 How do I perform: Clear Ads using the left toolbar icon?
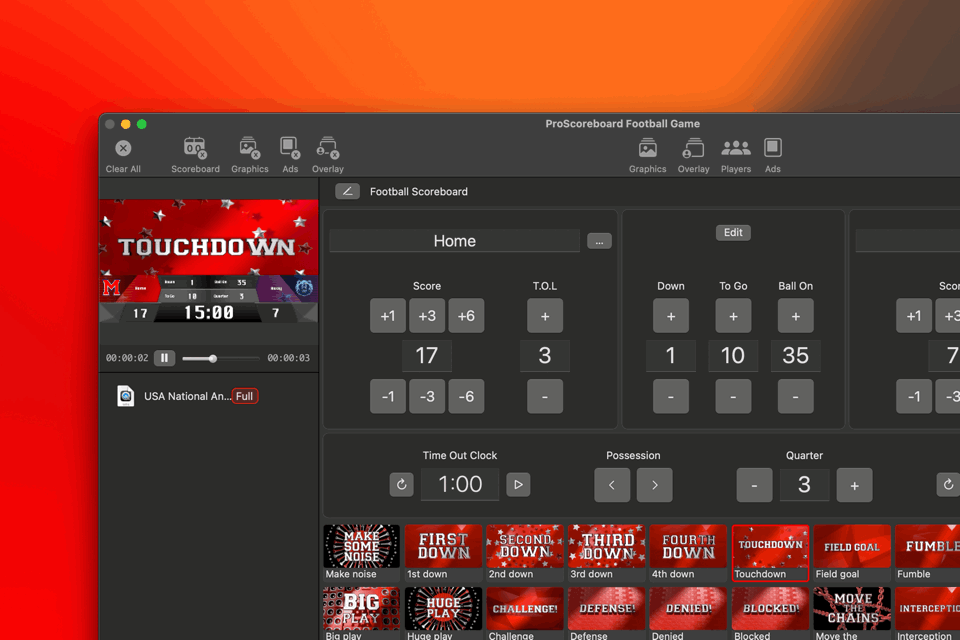pos(290,149)
